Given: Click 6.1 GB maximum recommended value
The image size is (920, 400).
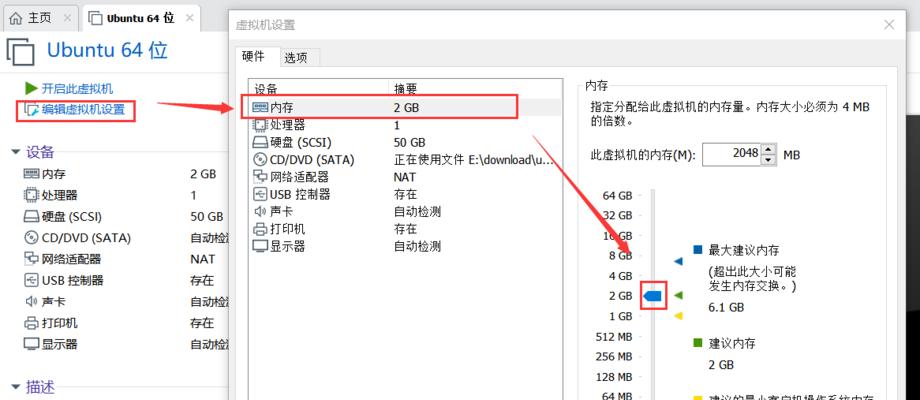Looking at the screenshot, I should pyautogui.click(x=726, y=307).
